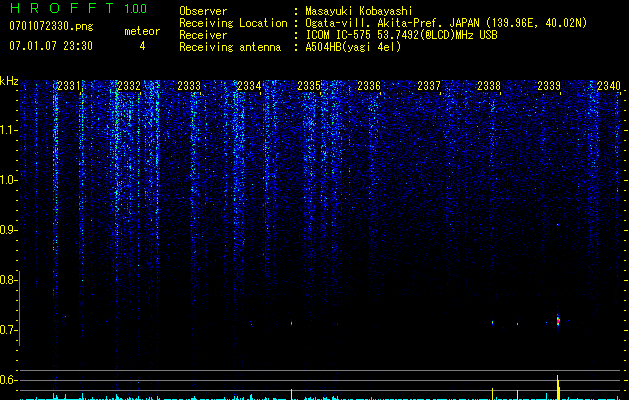This screenshot has width=629, height=400.
Task: Click the kHz axis unit label
Action: 9,81
